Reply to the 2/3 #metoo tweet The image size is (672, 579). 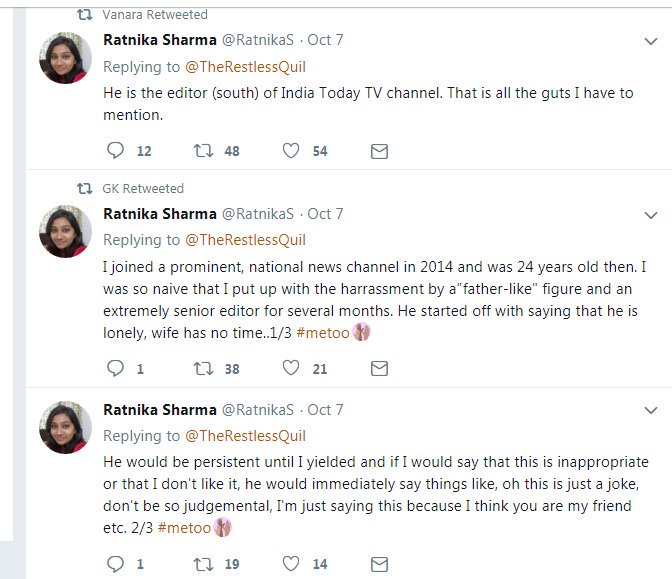116,564
